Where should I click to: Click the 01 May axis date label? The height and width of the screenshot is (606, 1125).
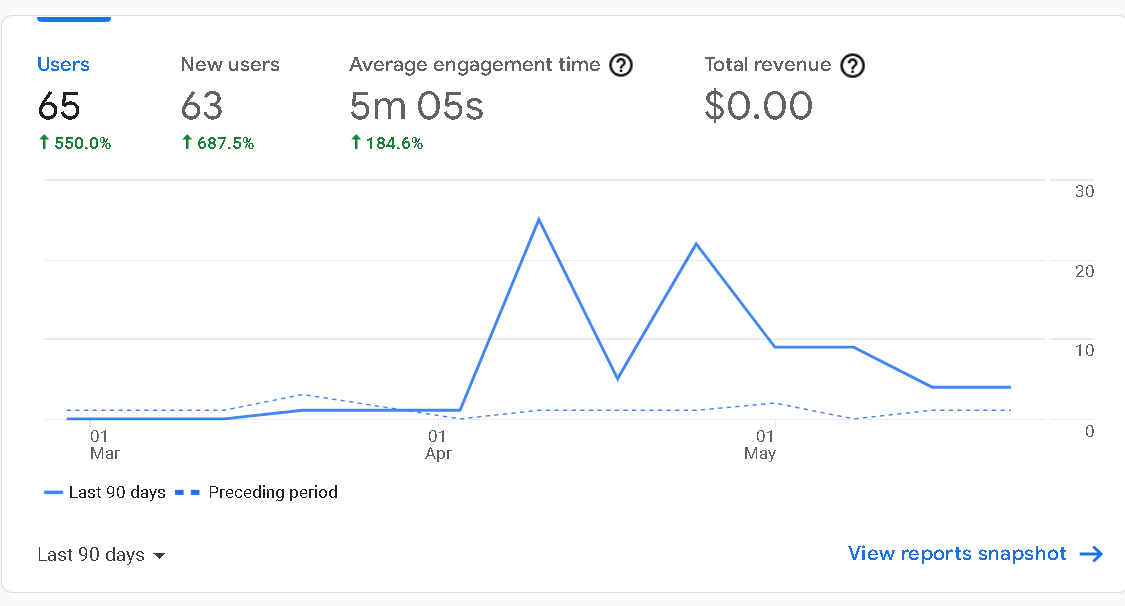point(761,445)
